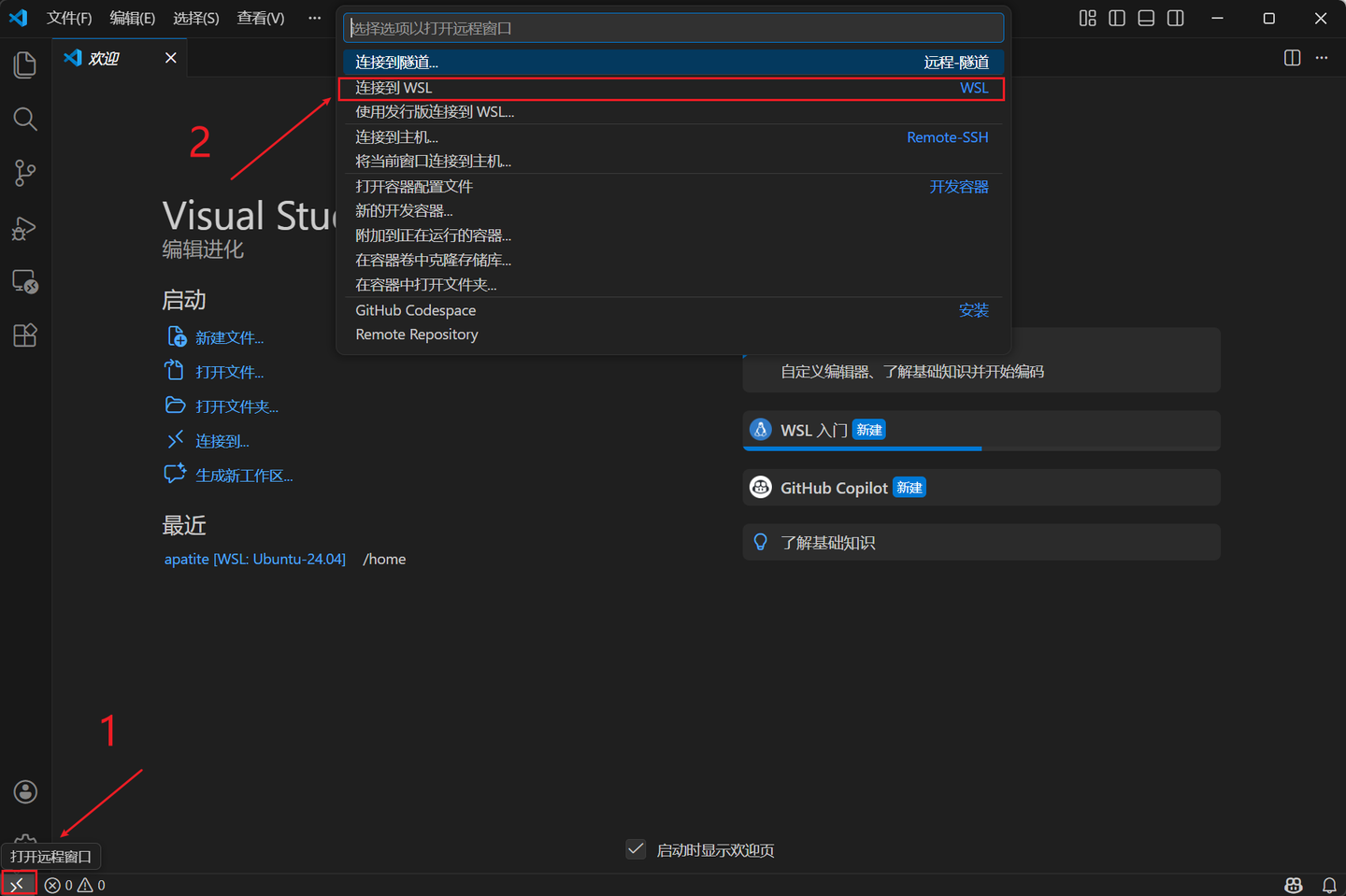This screenshot has height=896, width=1346.
Task: Close the 欢迎 tab
Action: pos(170,58)
